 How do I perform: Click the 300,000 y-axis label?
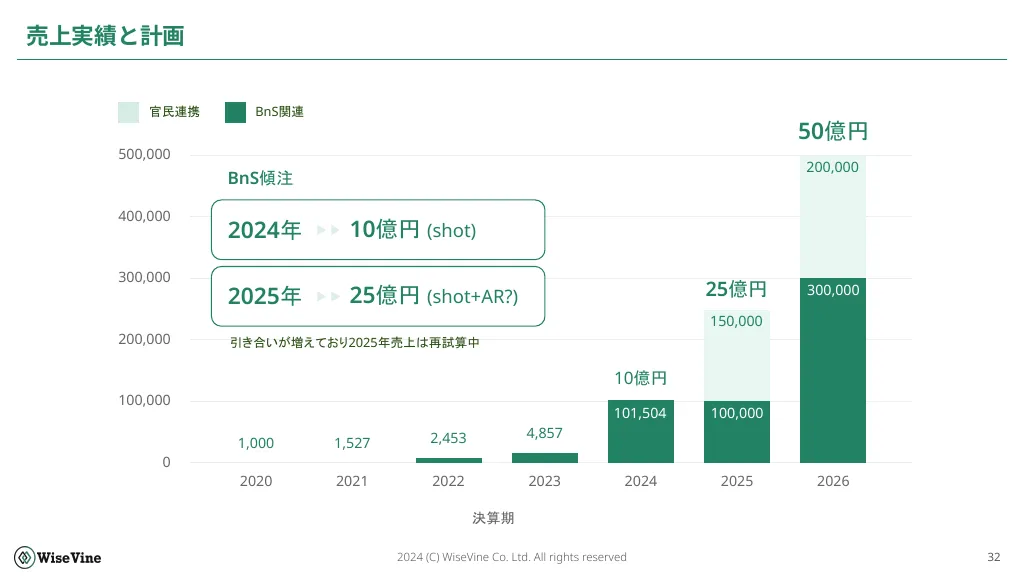click(144, 277)
